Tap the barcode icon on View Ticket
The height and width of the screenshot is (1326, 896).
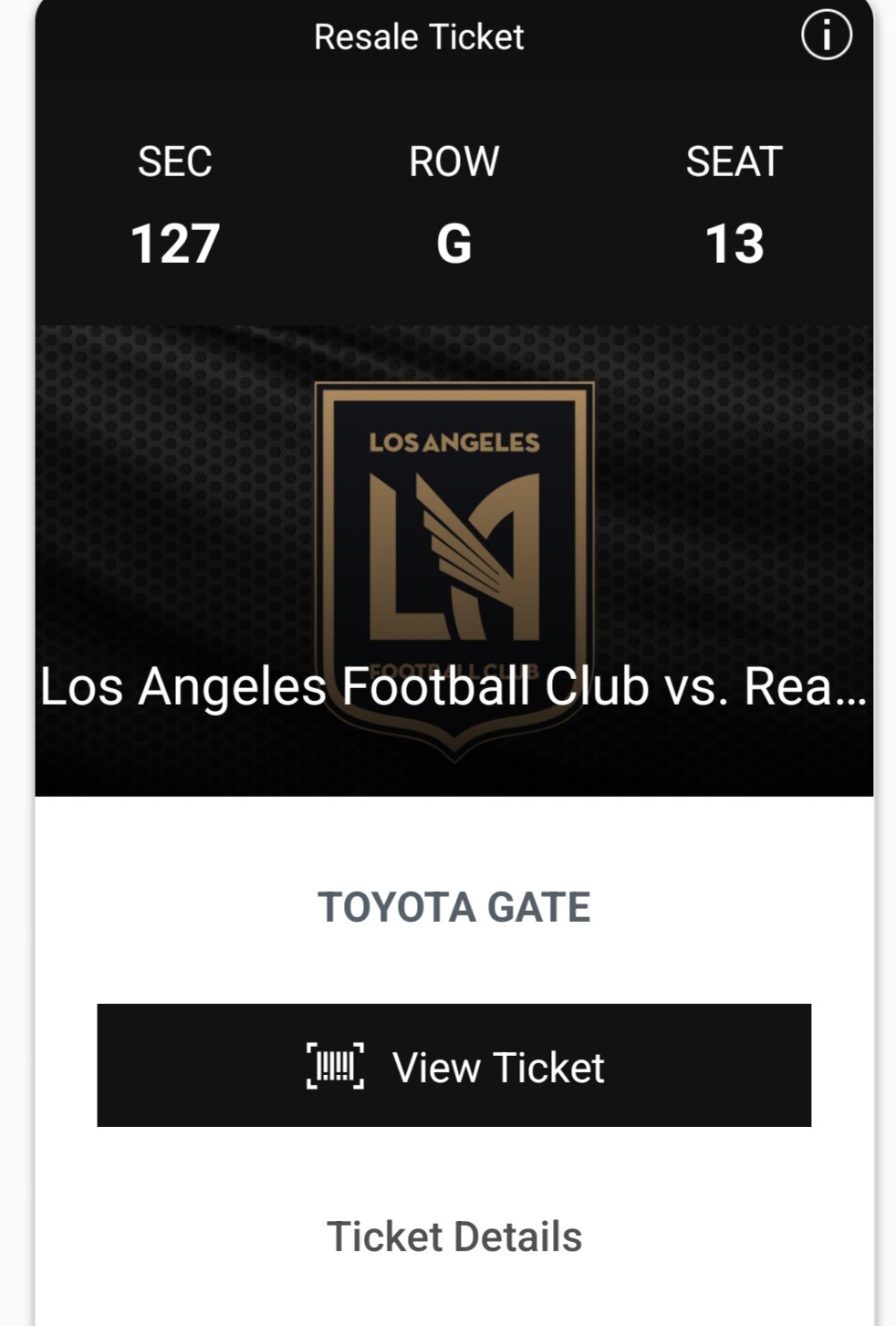point(335,1066)
